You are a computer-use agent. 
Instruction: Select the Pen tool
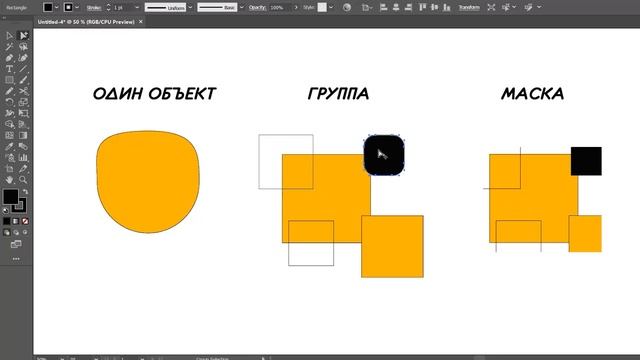[x=9, y=58]
